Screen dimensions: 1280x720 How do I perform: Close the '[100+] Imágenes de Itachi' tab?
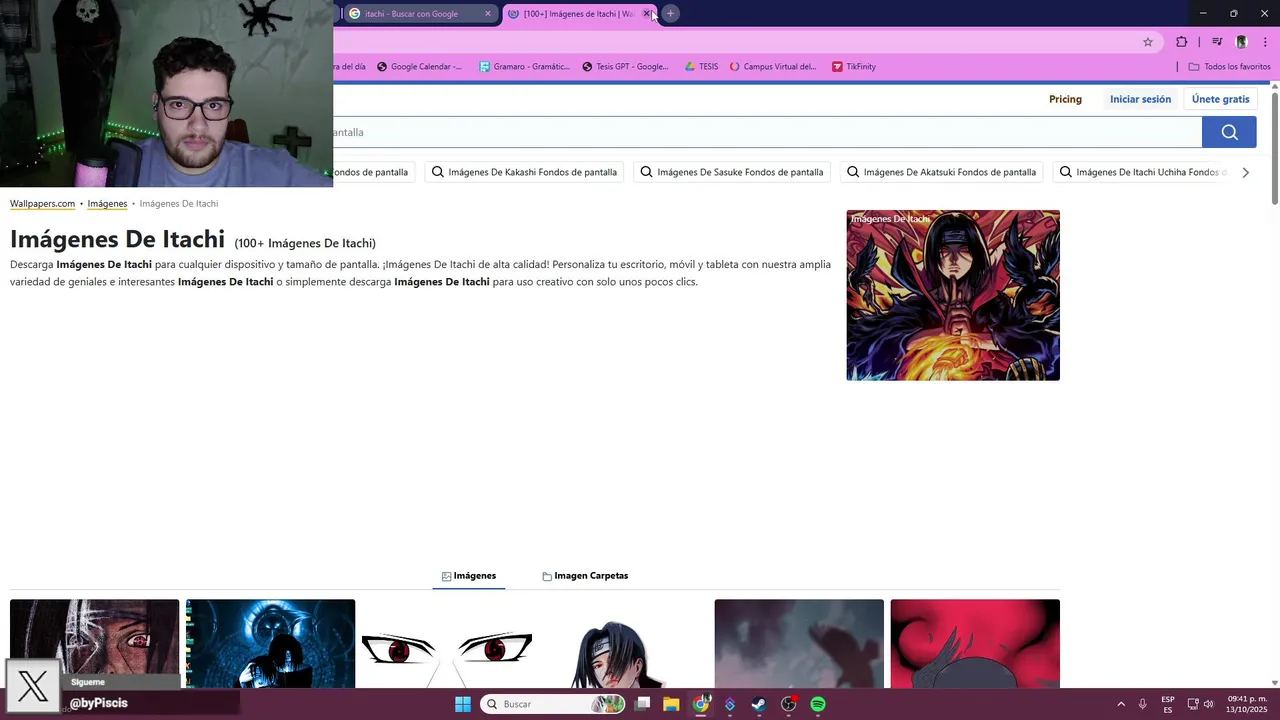tap(646, 14)
